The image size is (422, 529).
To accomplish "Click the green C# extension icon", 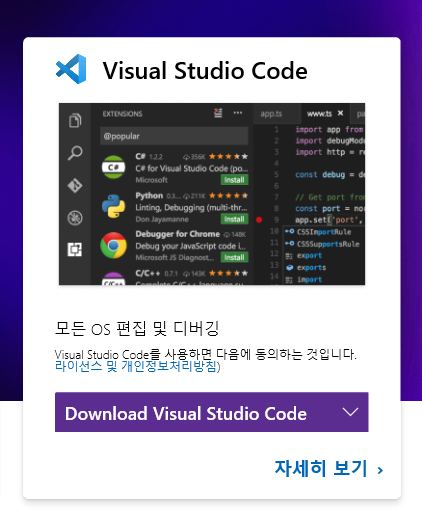I will pyautogui.click(x=113, y=167).
